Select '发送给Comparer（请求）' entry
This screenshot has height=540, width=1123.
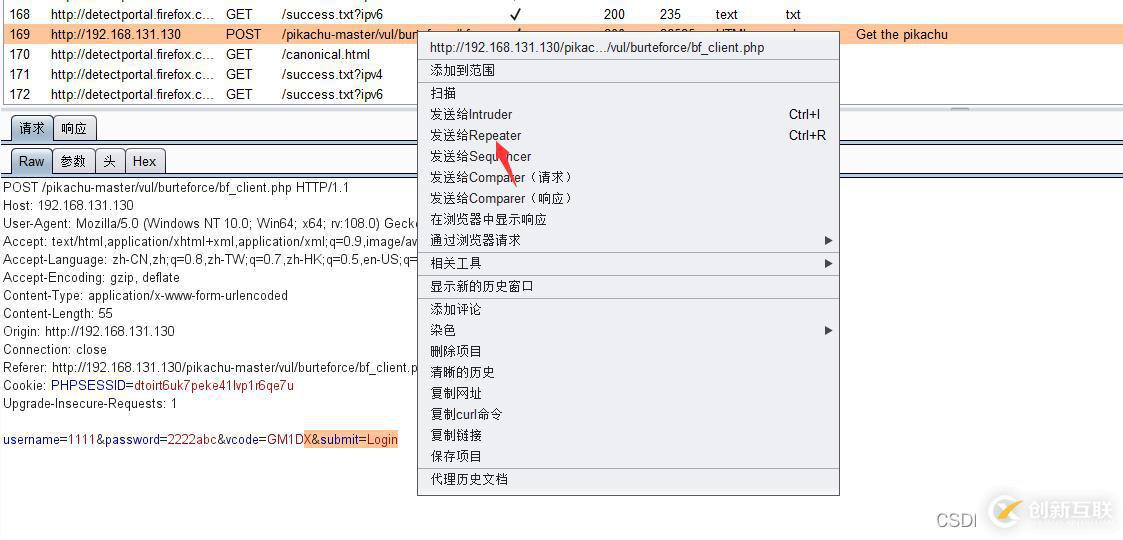[628, 178]
